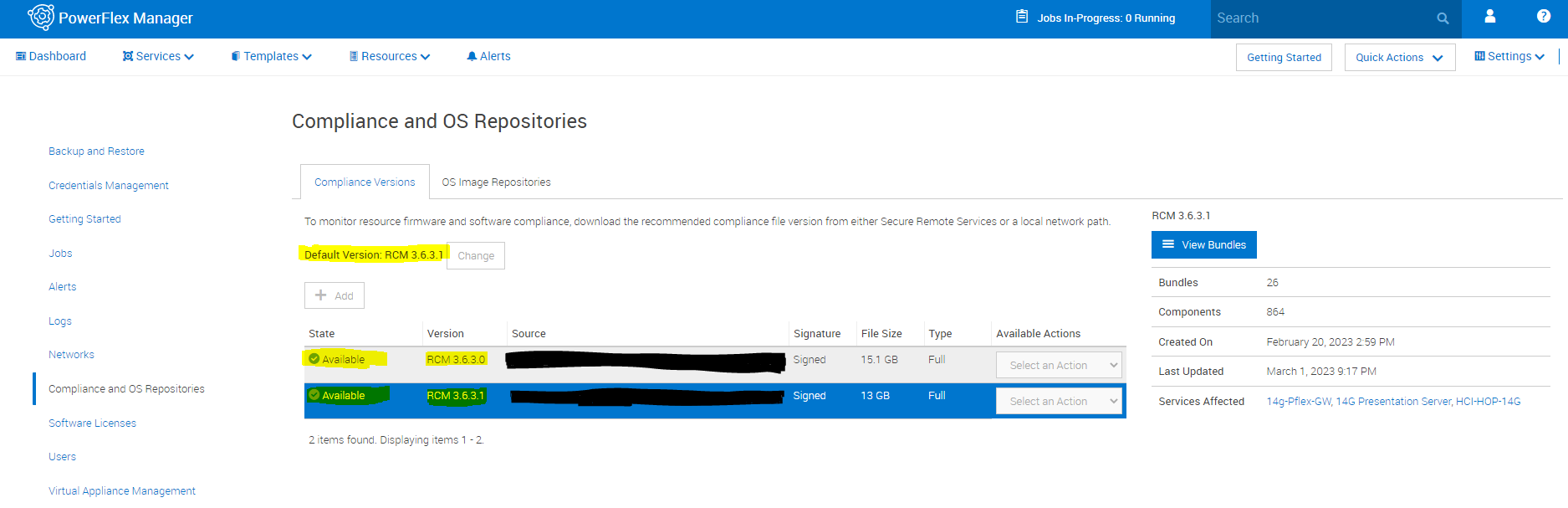Open Backup and Restore in the sidebar
Image resolution: width=1568 pixels, height=508 pixels.
[x=96, y=151]
